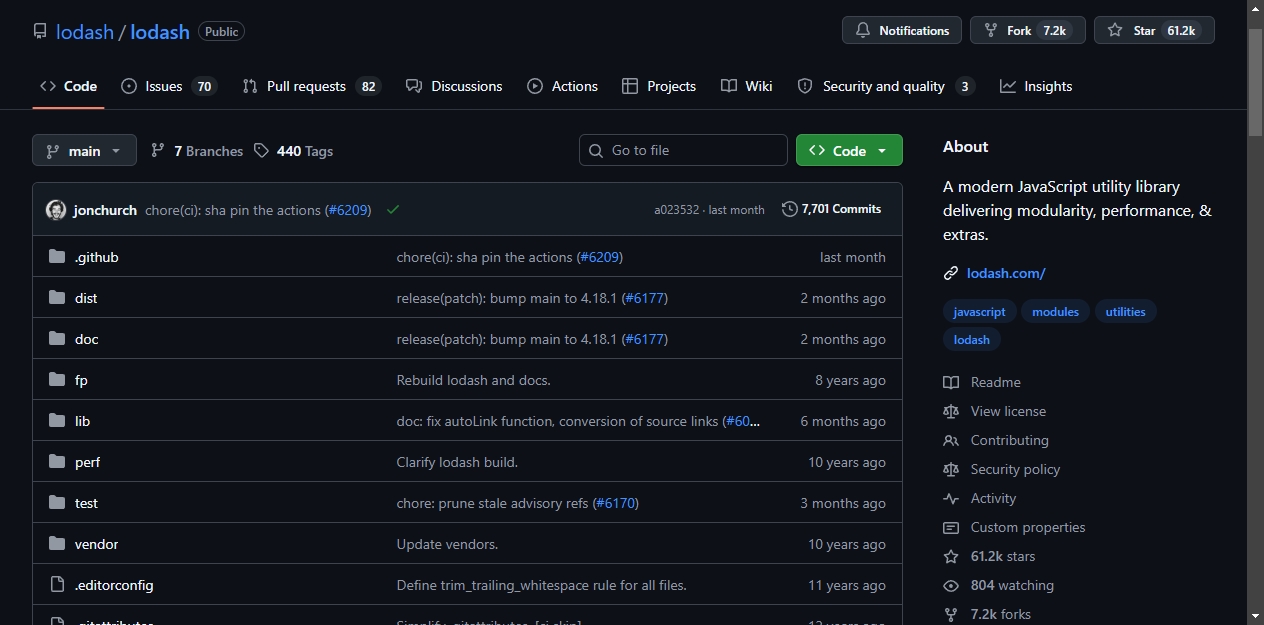
Task: Fork the repository with Fork button
Action: click(x=1027, y=30)
